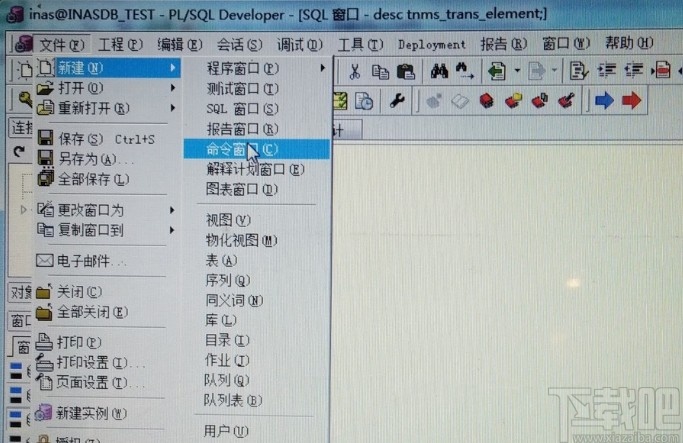Click the blue right arrow icon
The image size is (683, 443).
tap(604, 101)
